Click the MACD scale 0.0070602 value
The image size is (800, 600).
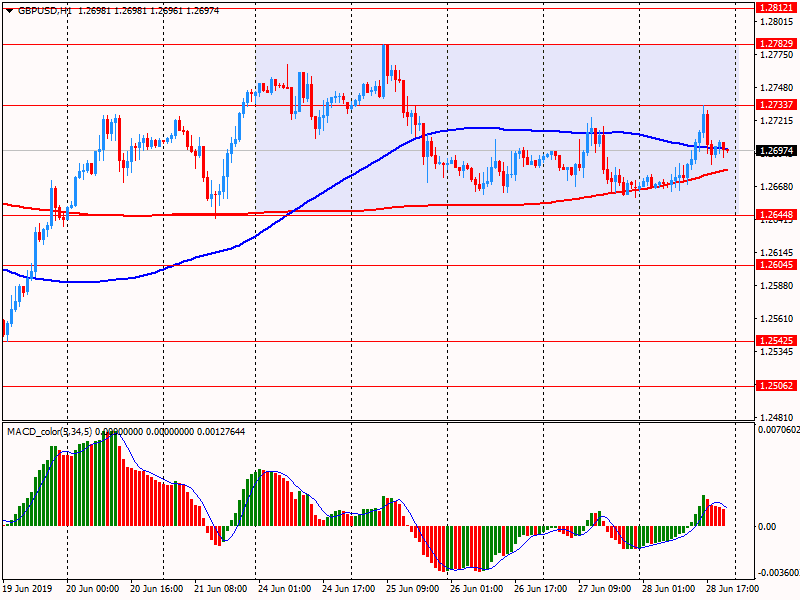tap(779, 430)
